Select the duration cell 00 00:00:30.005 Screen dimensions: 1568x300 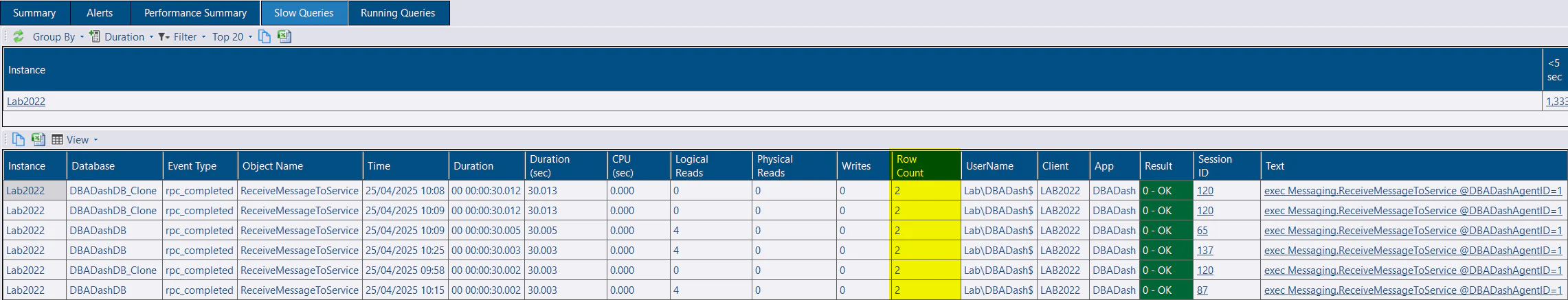(x=486, y=231)
